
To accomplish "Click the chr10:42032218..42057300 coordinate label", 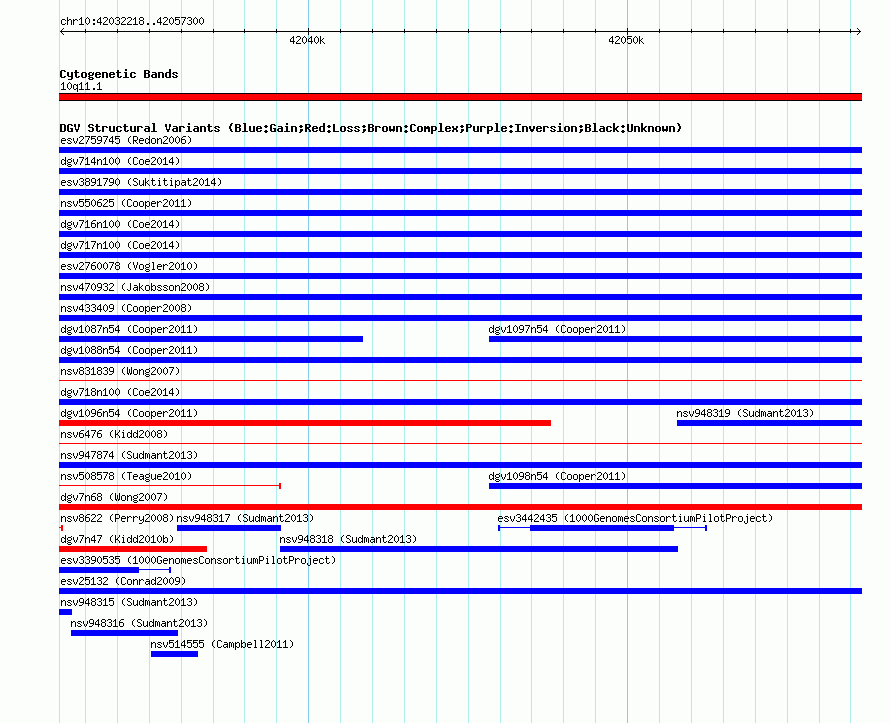I will tap(132, 21).
